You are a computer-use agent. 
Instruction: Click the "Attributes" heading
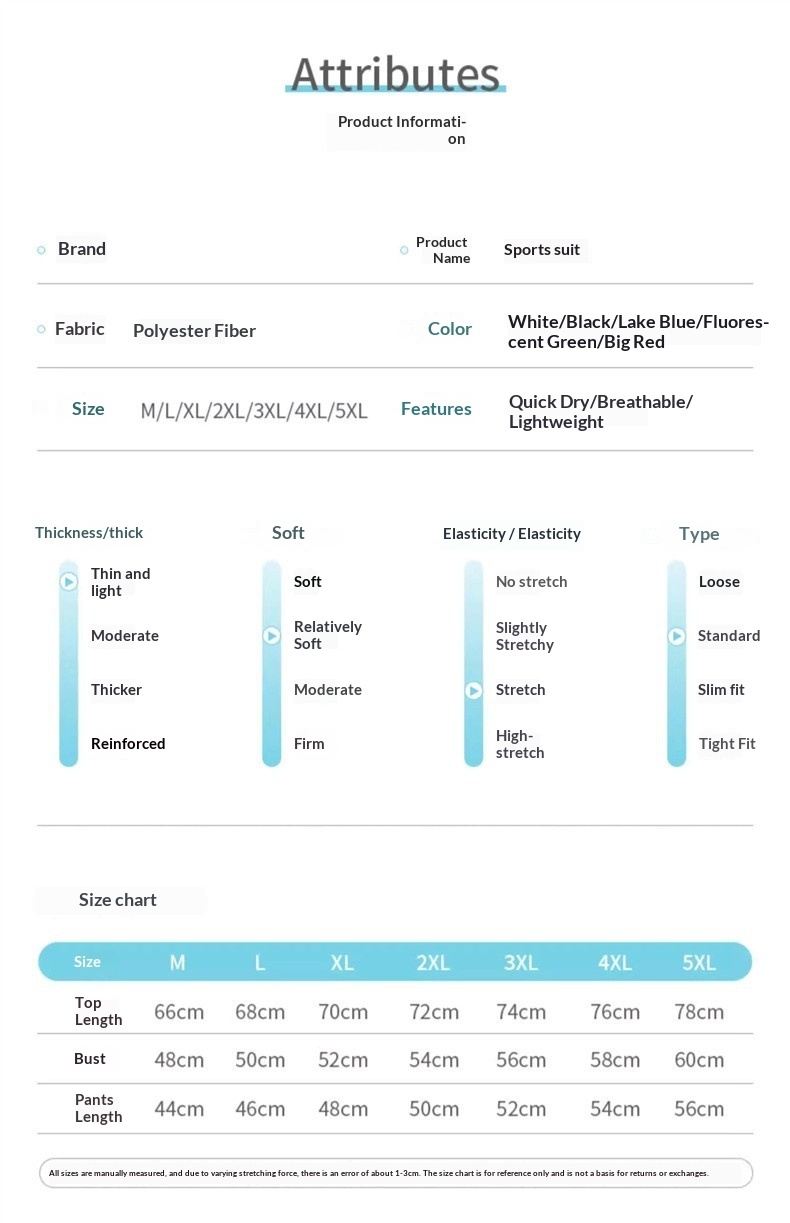395,74
